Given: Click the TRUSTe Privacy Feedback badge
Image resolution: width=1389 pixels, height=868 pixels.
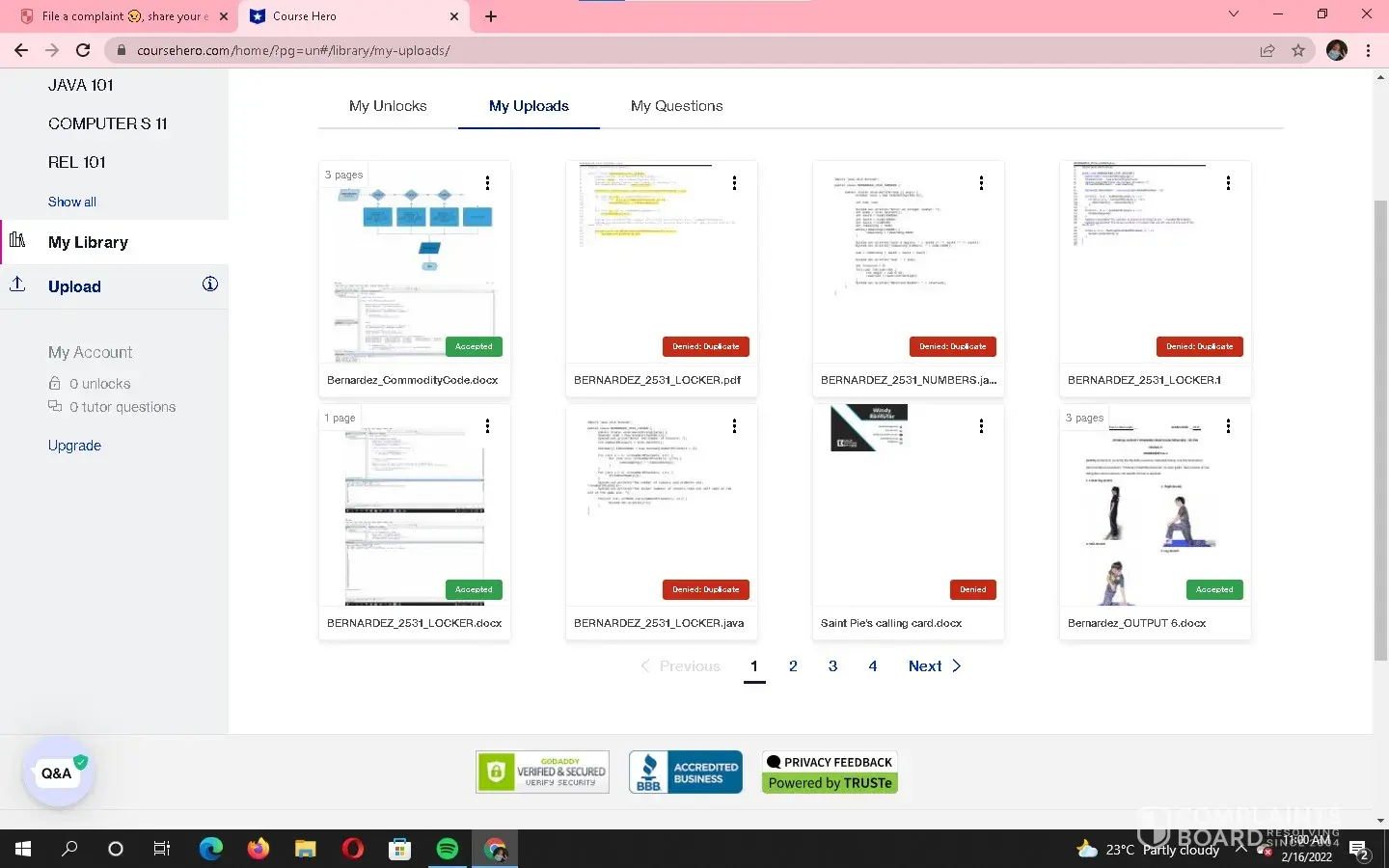Looking at the screenshot, I should pos(830,772).
